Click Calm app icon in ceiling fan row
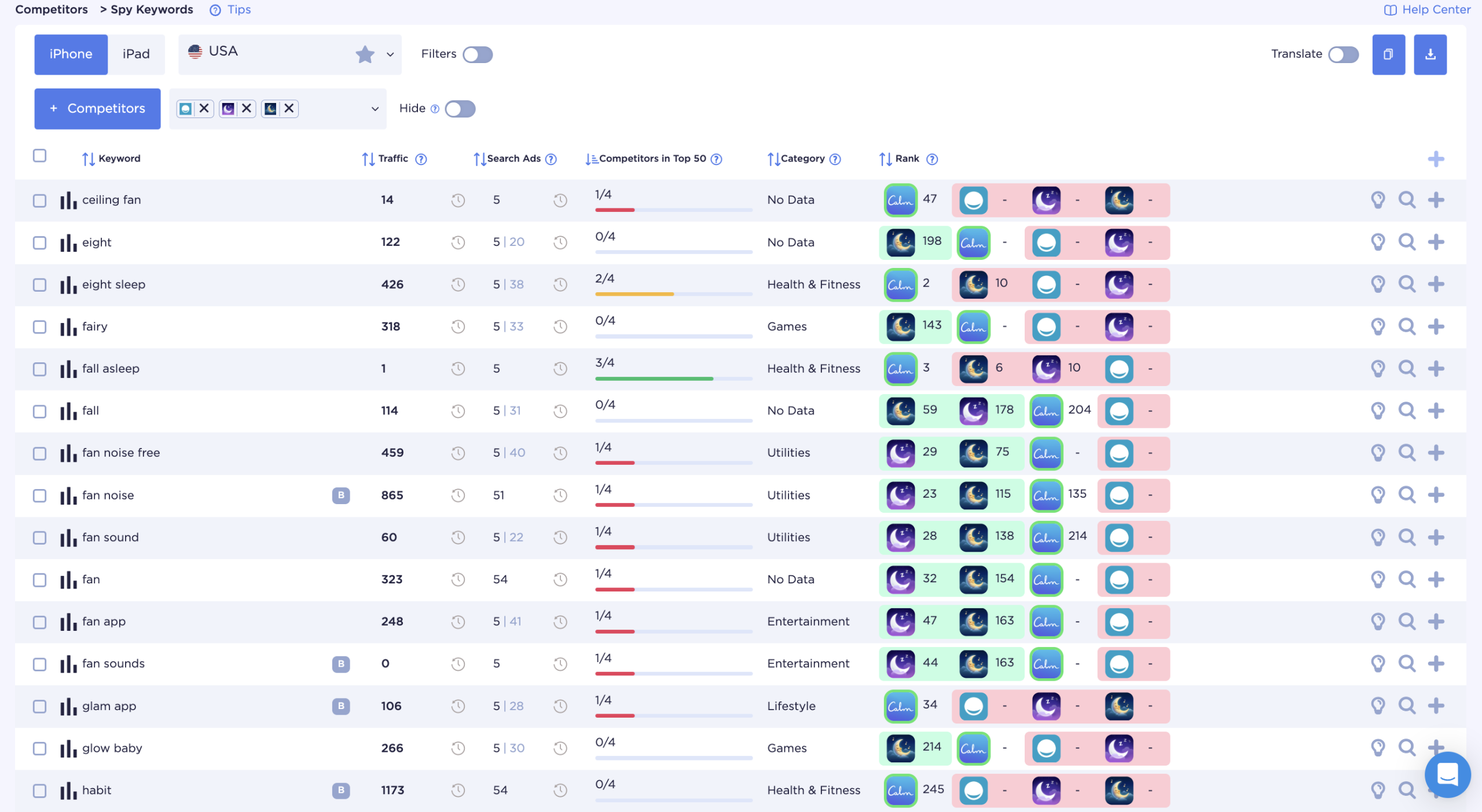Screen dimensions: 1482x812 (x=900, y=200)
